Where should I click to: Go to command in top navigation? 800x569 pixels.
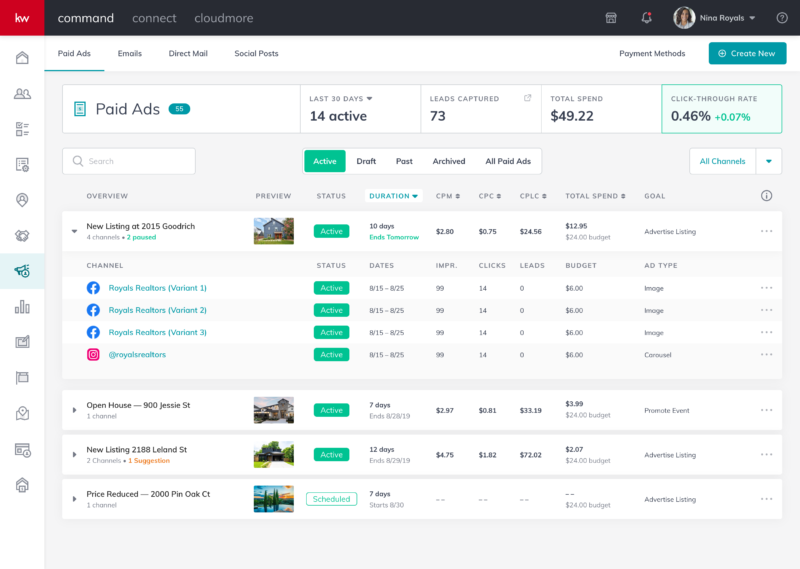click(x=86, y=18)
